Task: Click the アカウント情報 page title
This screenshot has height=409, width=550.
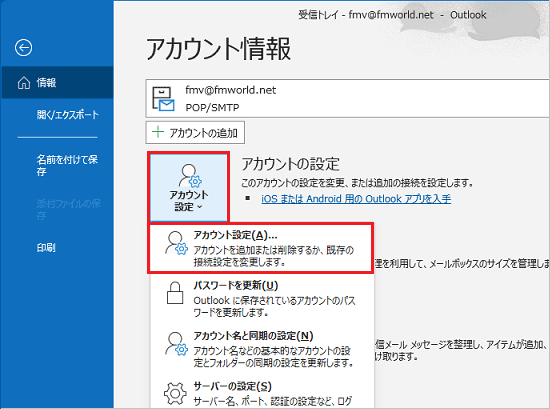Action: pyautogui.click(x=218, y=48)
